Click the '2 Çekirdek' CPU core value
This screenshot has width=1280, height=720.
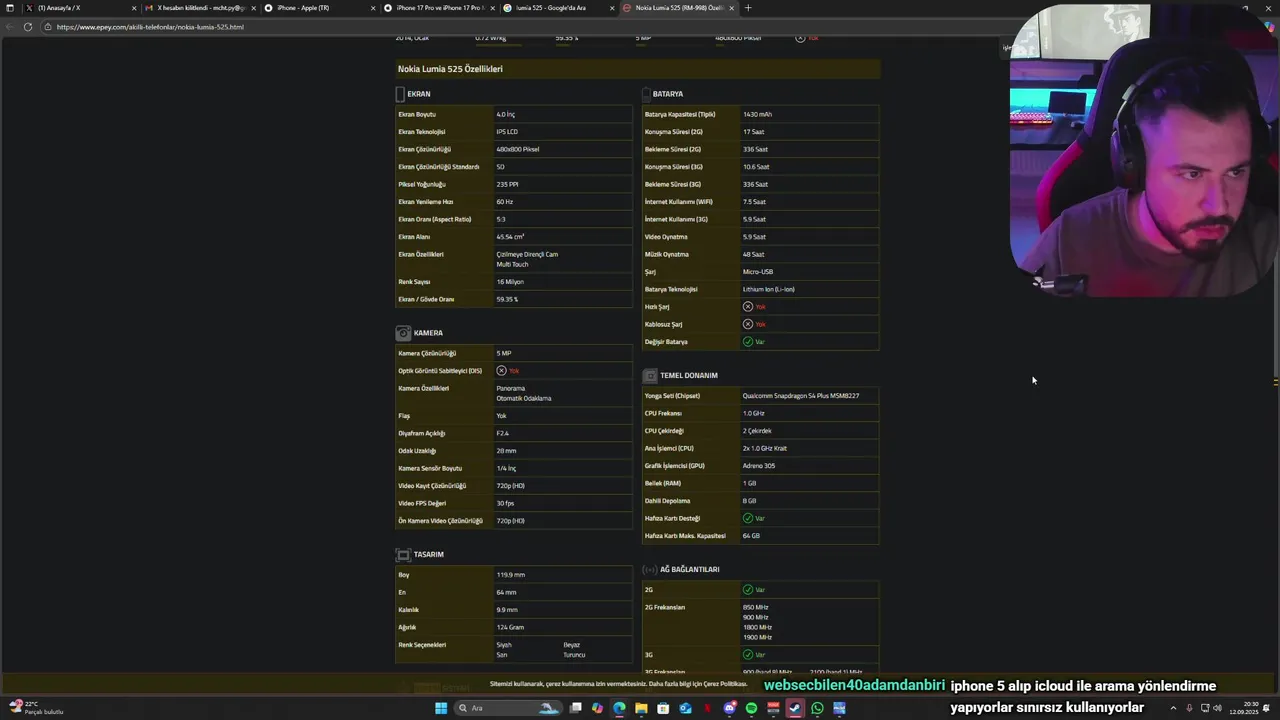tap(757, 431)
